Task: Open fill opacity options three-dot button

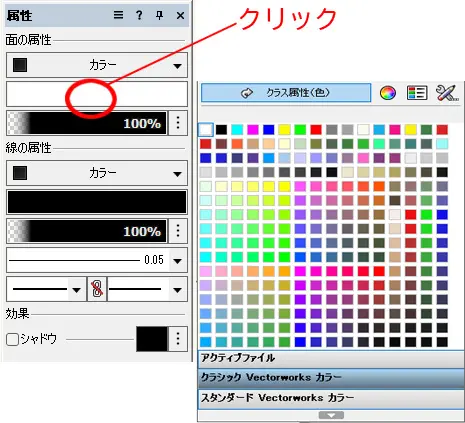Action: (178, 123)
